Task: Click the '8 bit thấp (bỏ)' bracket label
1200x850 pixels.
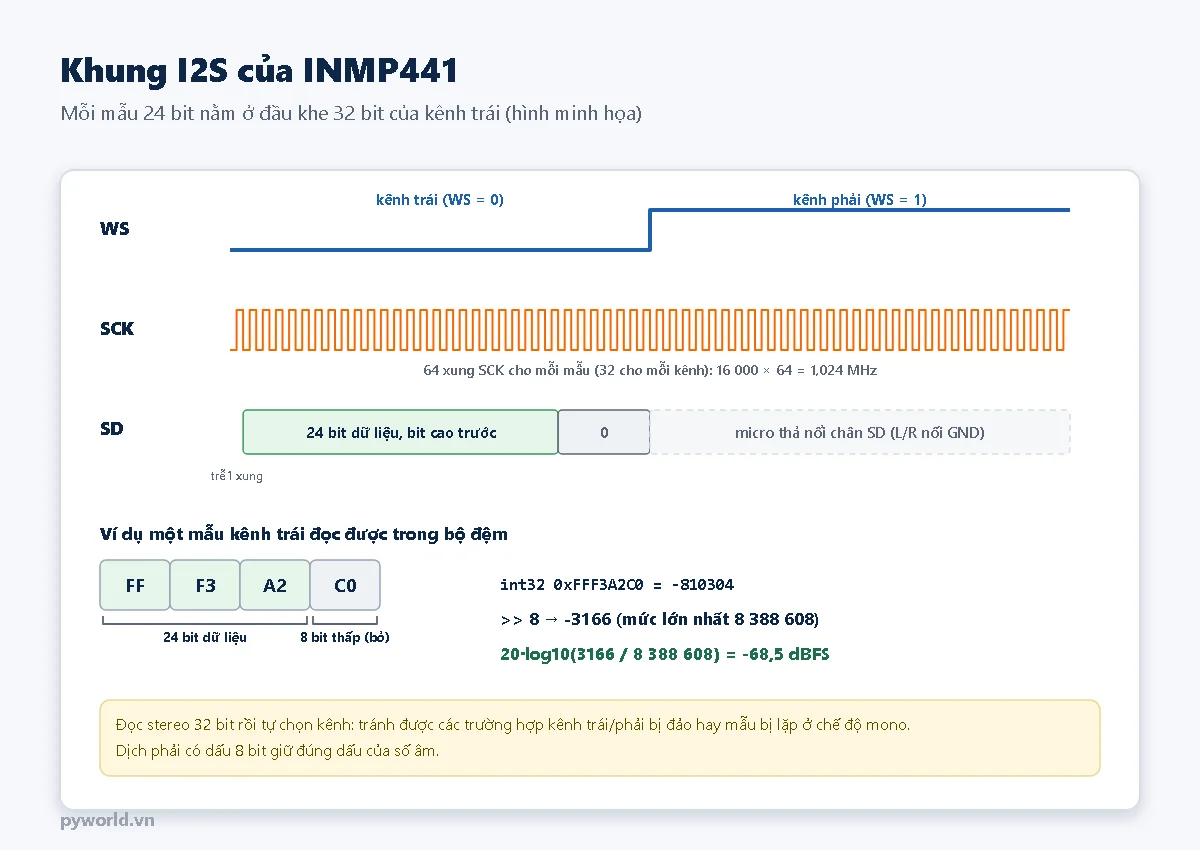Action: point(345,638)
